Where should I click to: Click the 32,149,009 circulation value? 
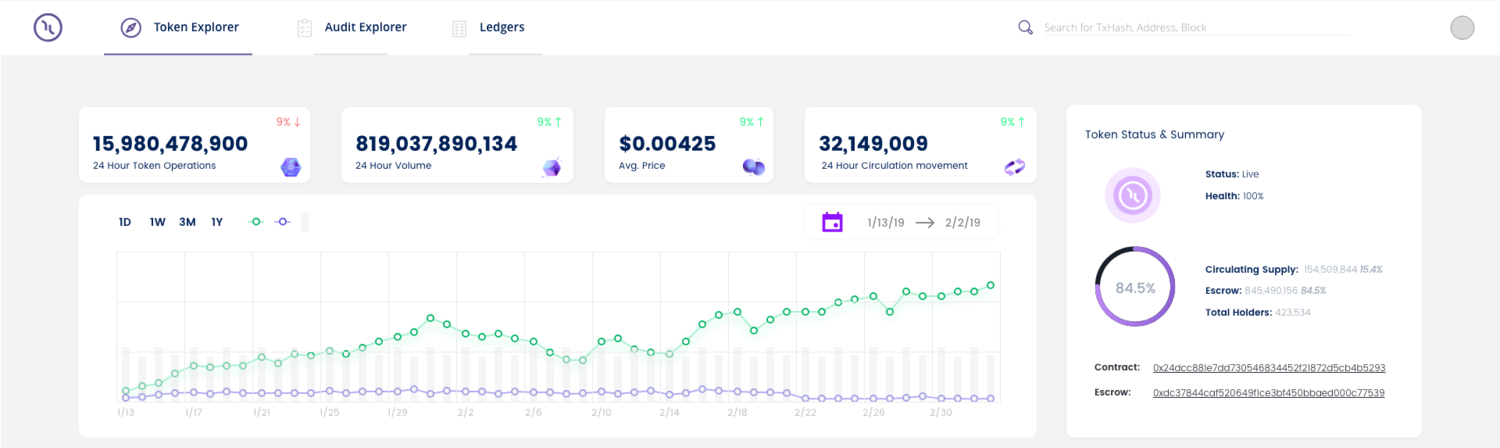click(x=874, y=144)
